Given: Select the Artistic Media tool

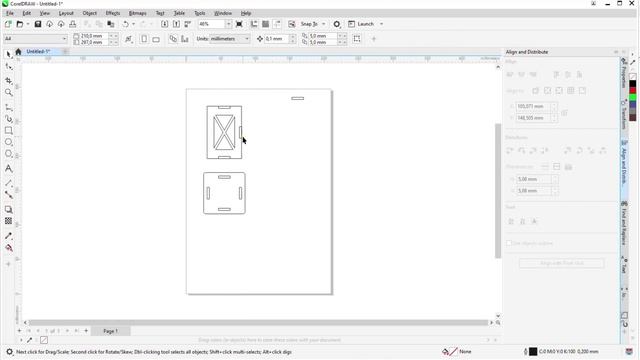Looking at the screenshot, I should (9, 119).
